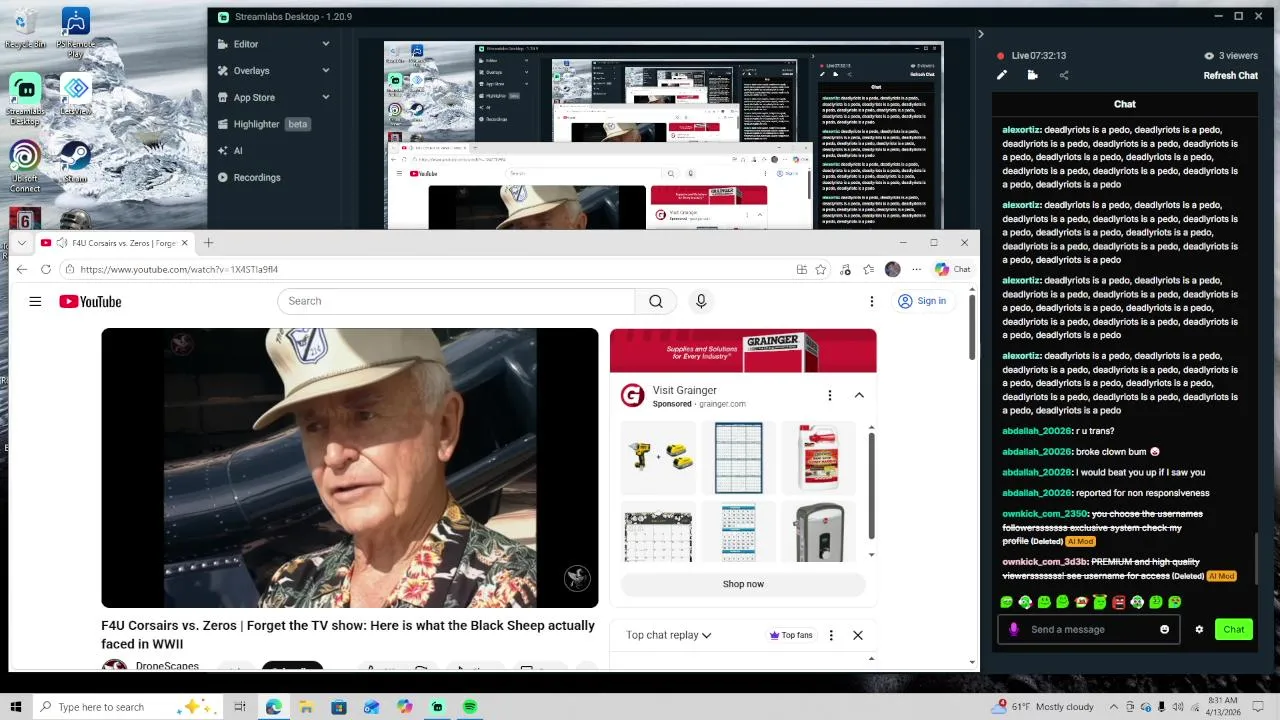Image resolution: width=1280 pixels, height=720 pixels.
Task: Open File Explorer from the taskbar
Action: 306,707
